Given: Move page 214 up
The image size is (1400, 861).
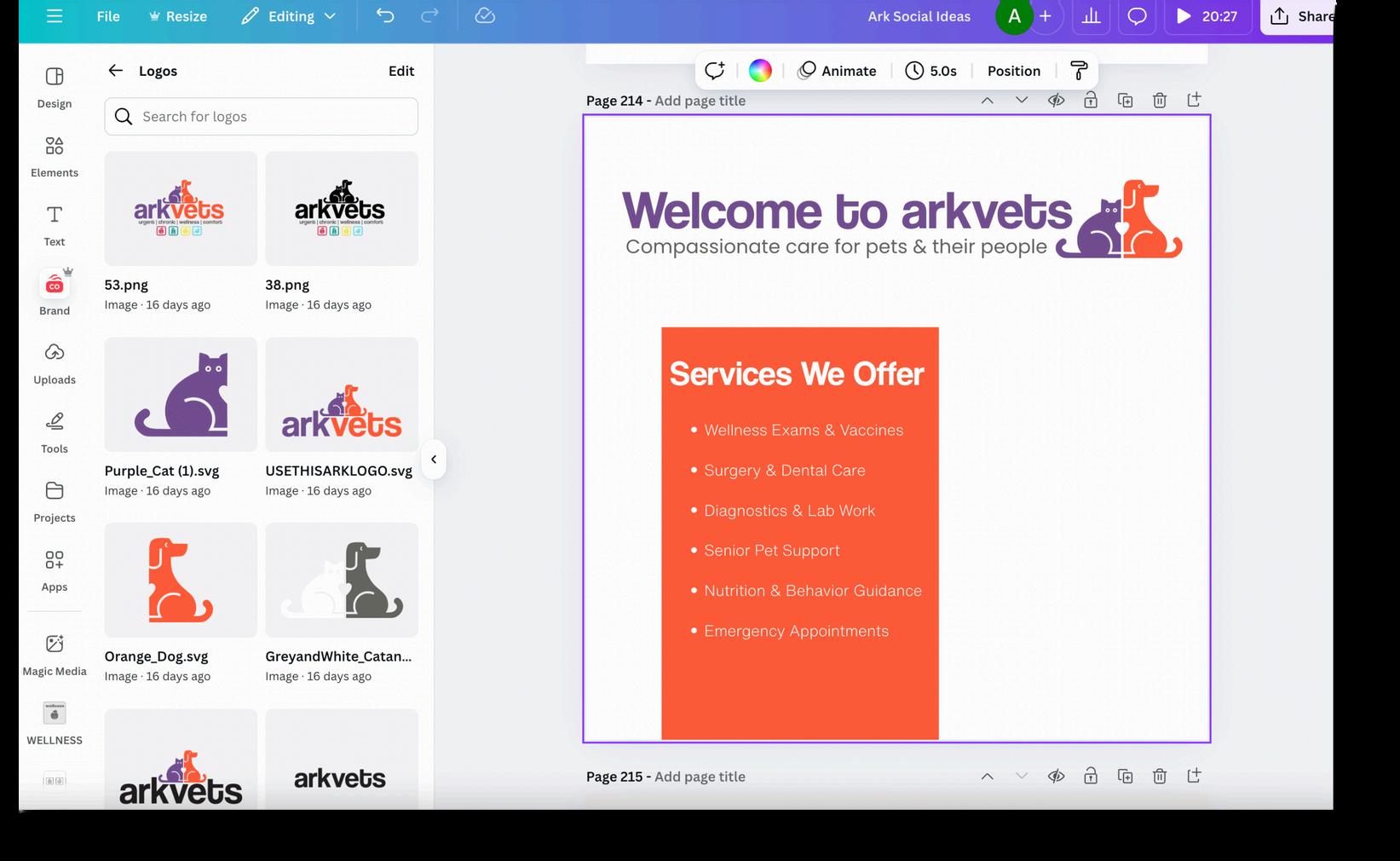Looking at the screenshot, I should (x=988, y=101).
